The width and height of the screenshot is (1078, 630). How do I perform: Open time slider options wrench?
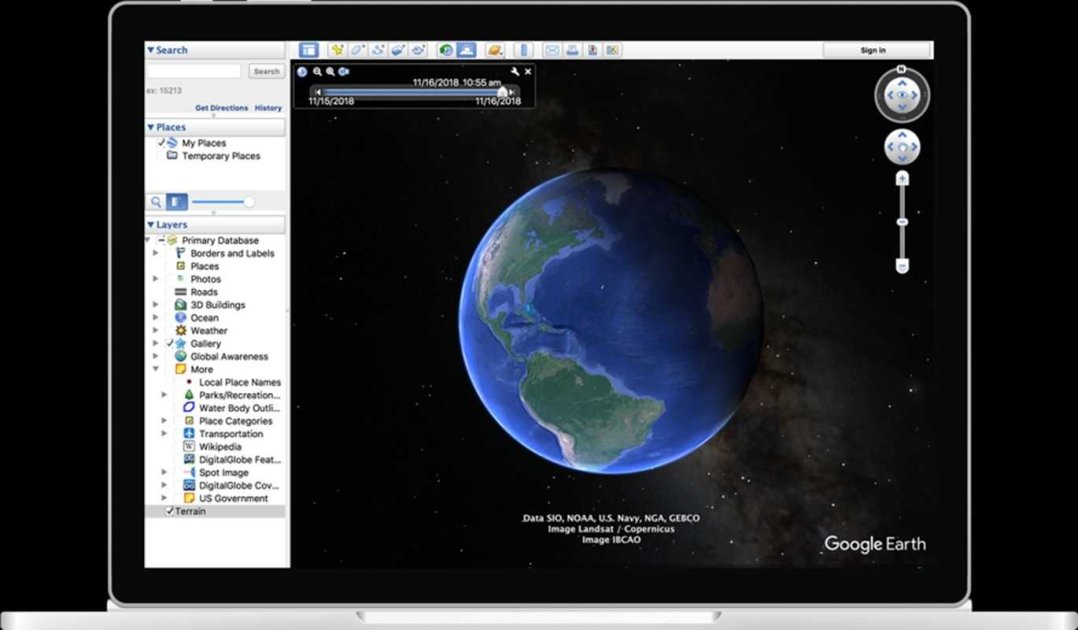point(515,72)
